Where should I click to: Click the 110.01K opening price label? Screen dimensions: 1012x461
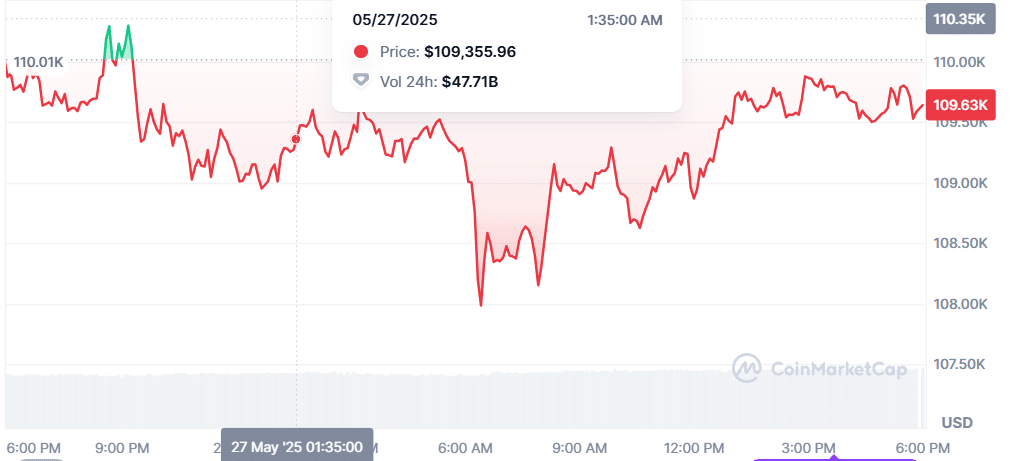click(38, 62)
